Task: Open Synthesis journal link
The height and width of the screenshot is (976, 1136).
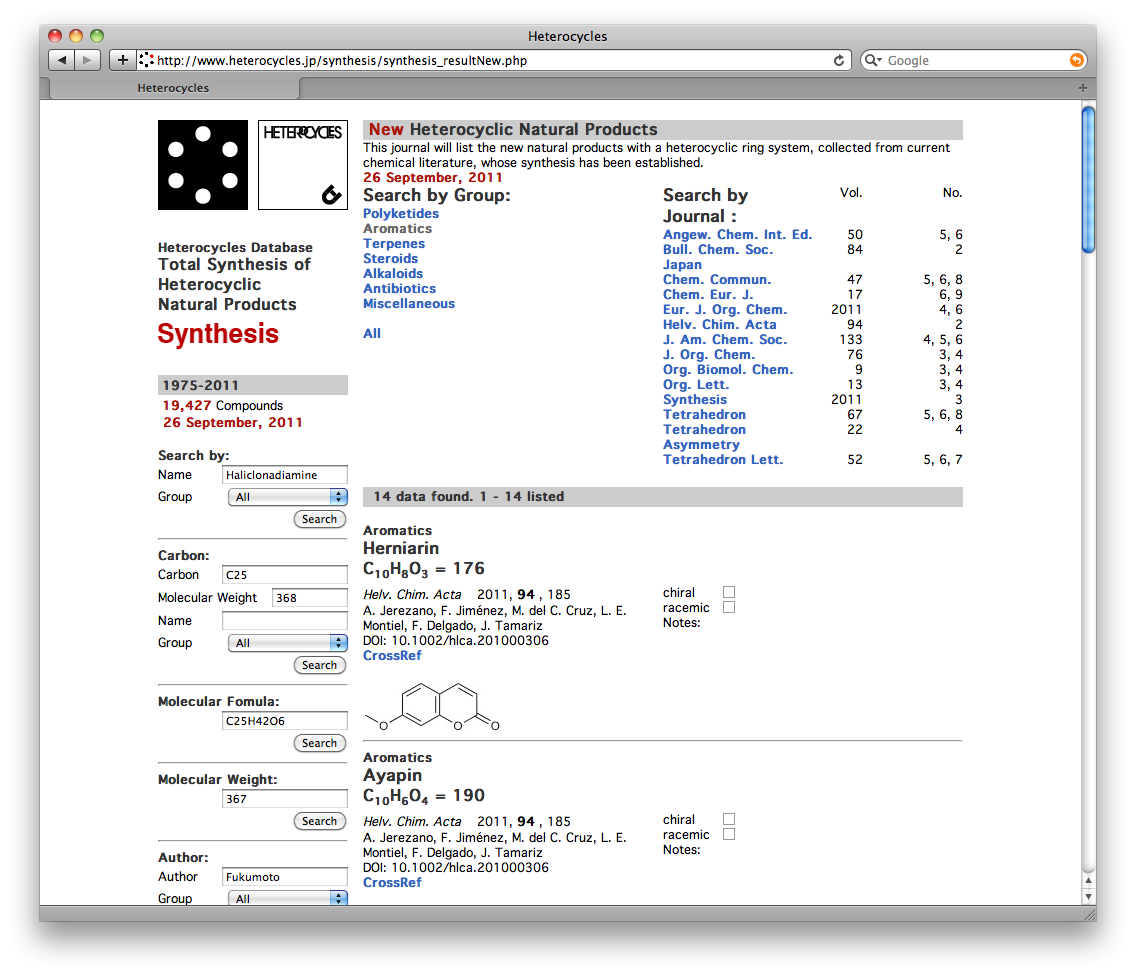Action: [x=695, y=399]
